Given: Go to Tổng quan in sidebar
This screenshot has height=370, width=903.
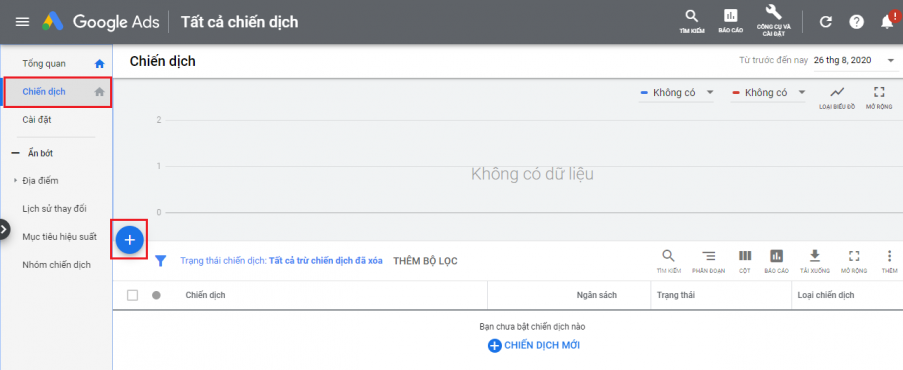Looking at the screenshot, I should tap(44, 63).
